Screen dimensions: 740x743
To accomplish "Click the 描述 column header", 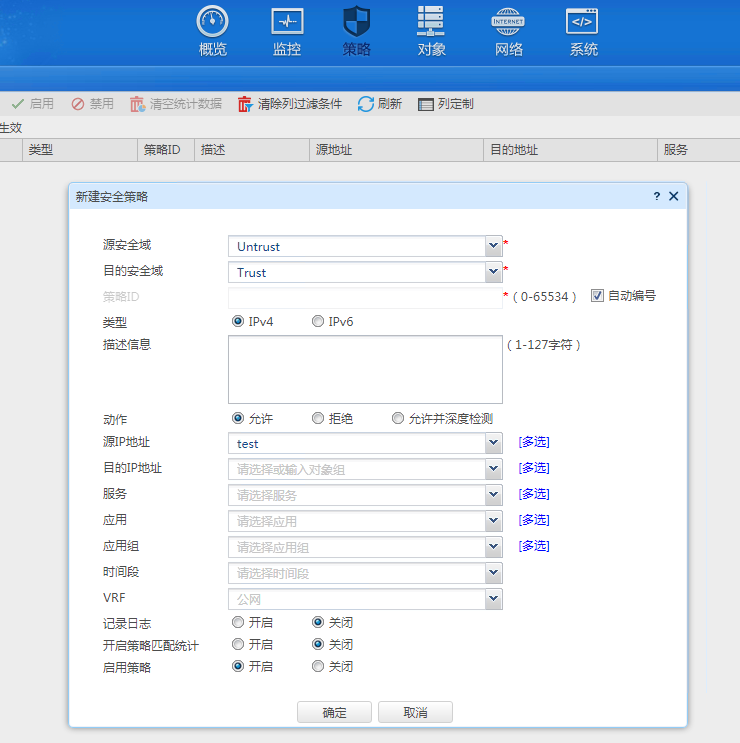I will coord(252,150).
